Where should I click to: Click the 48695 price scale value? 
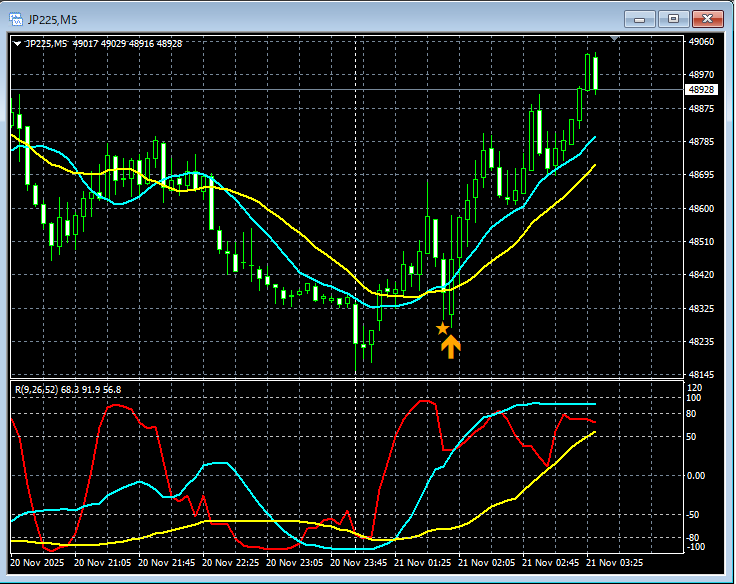pos(701,175)
